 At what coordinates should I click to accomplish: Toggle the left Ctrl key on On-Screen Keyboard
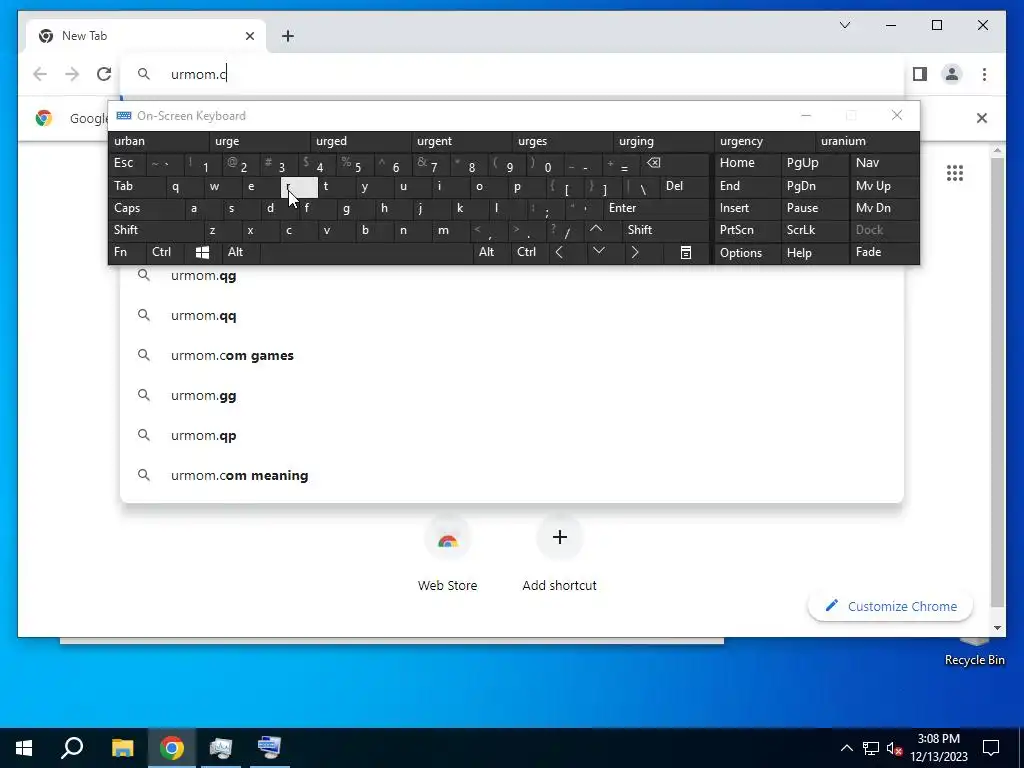(165, 252)
